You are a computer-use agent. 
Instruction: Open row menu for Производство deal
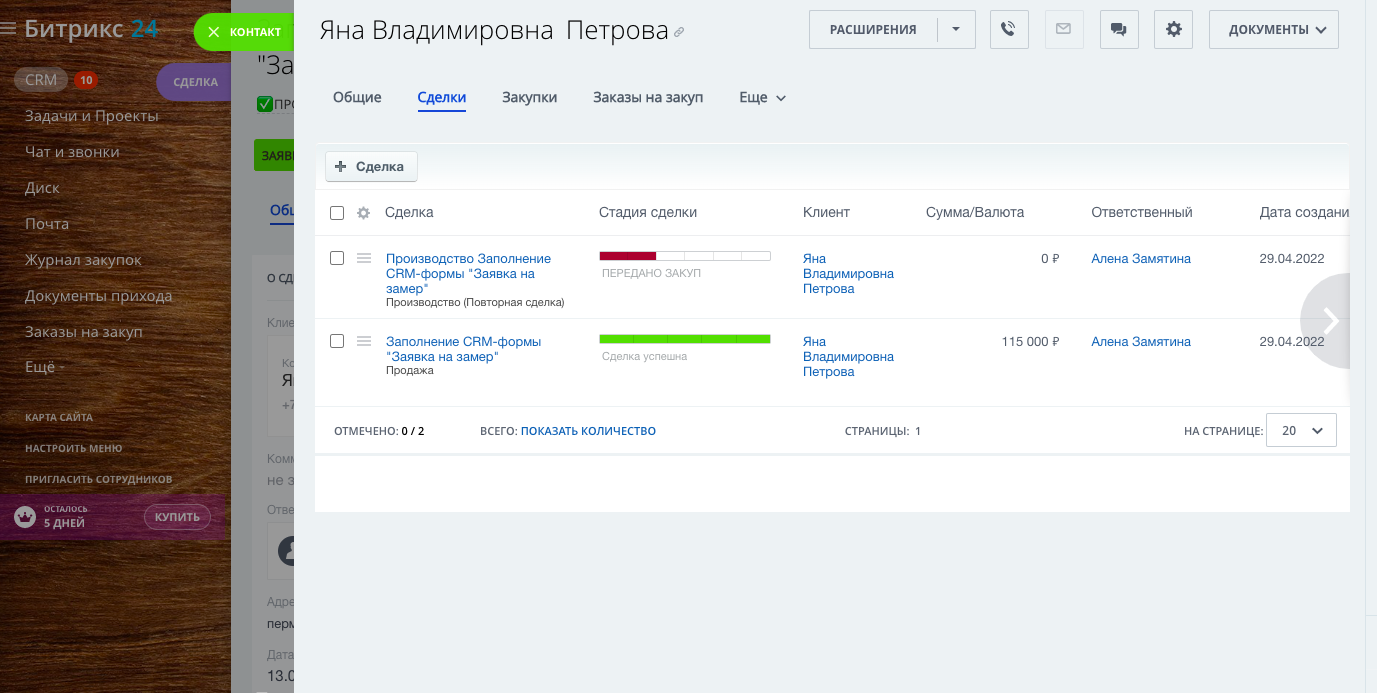364,258
